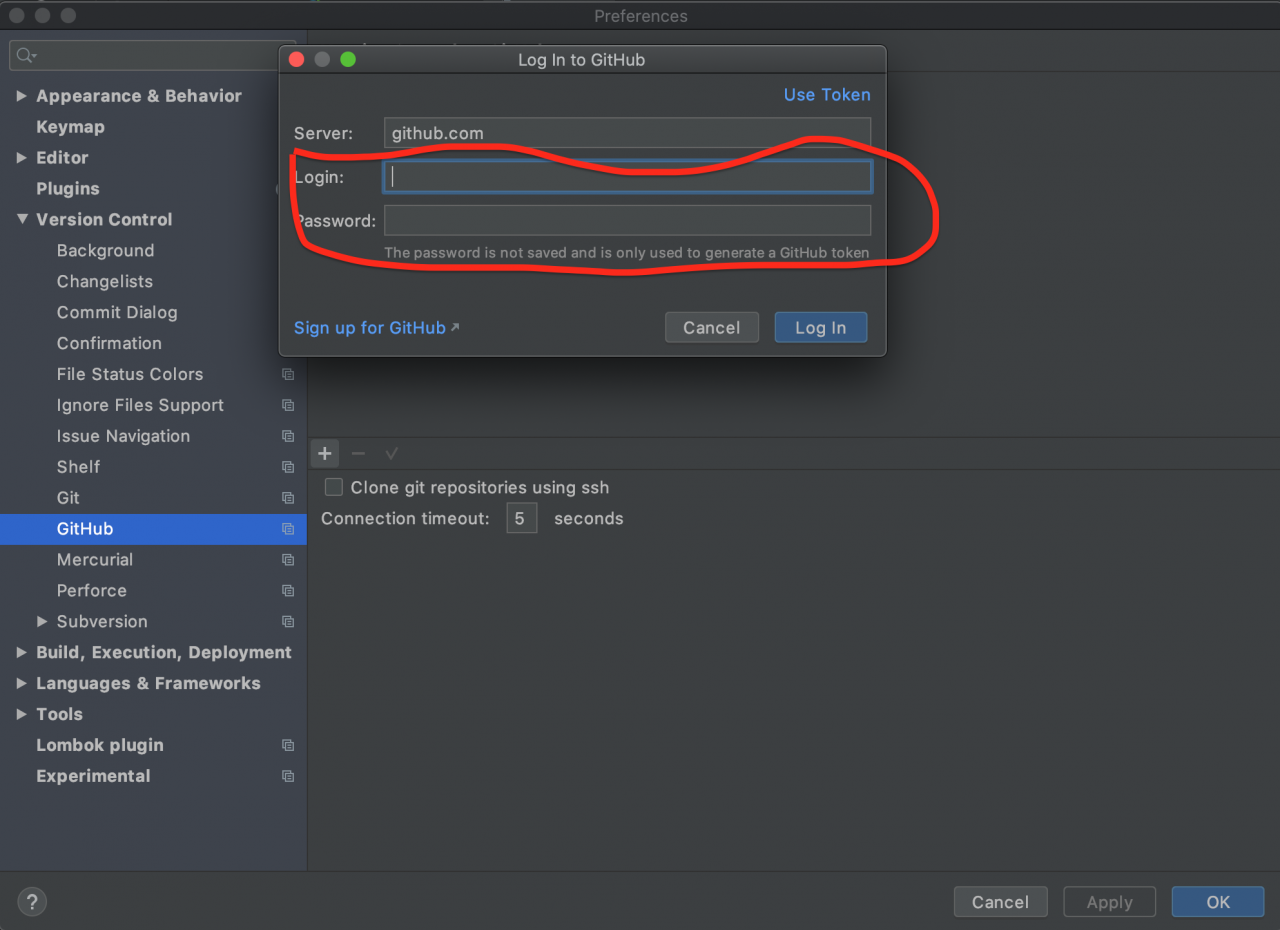The image size is (1280, 930).
Task: Click project-level icon beside Perforce
Action: pos(288,591)
